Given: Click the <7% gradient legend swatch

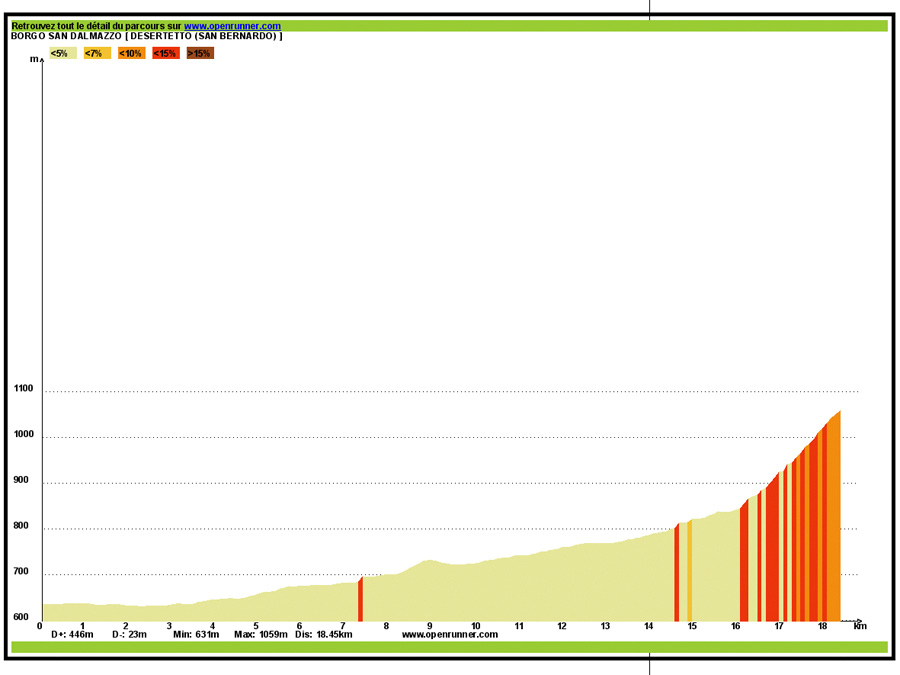Looking at the screenshot, I should click(x=97, y=53).
